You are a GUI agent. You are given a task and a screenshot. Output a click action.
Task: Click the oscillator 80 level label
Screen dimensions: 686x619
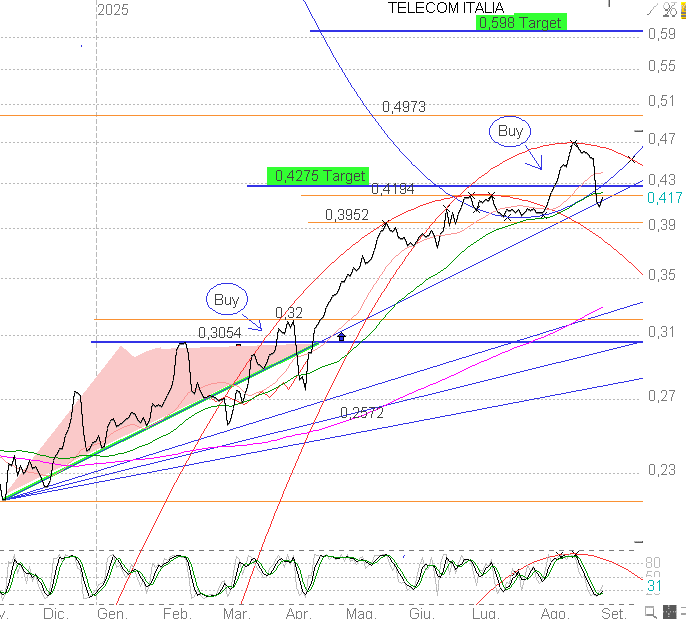coord(653,562)
